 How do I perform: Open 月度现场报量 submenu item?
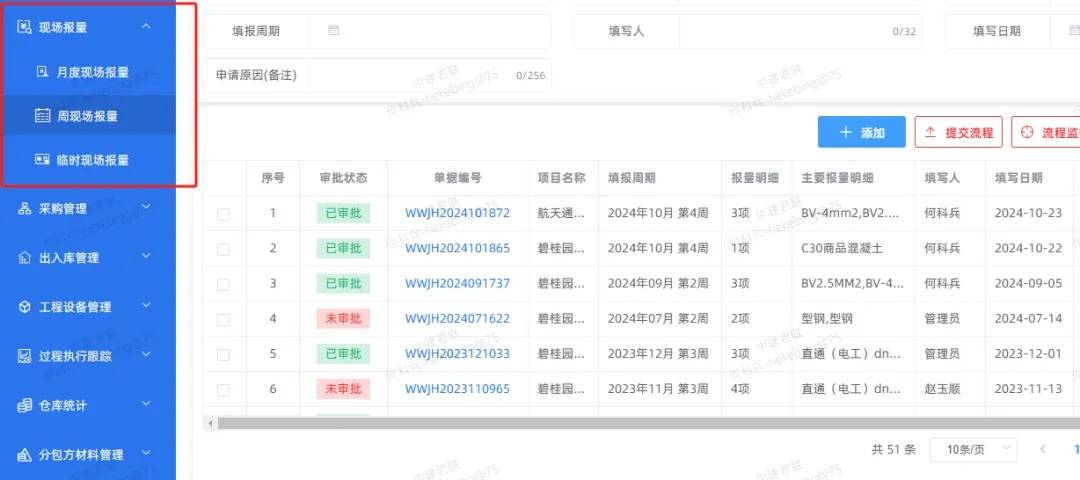(x=88, y=72)
